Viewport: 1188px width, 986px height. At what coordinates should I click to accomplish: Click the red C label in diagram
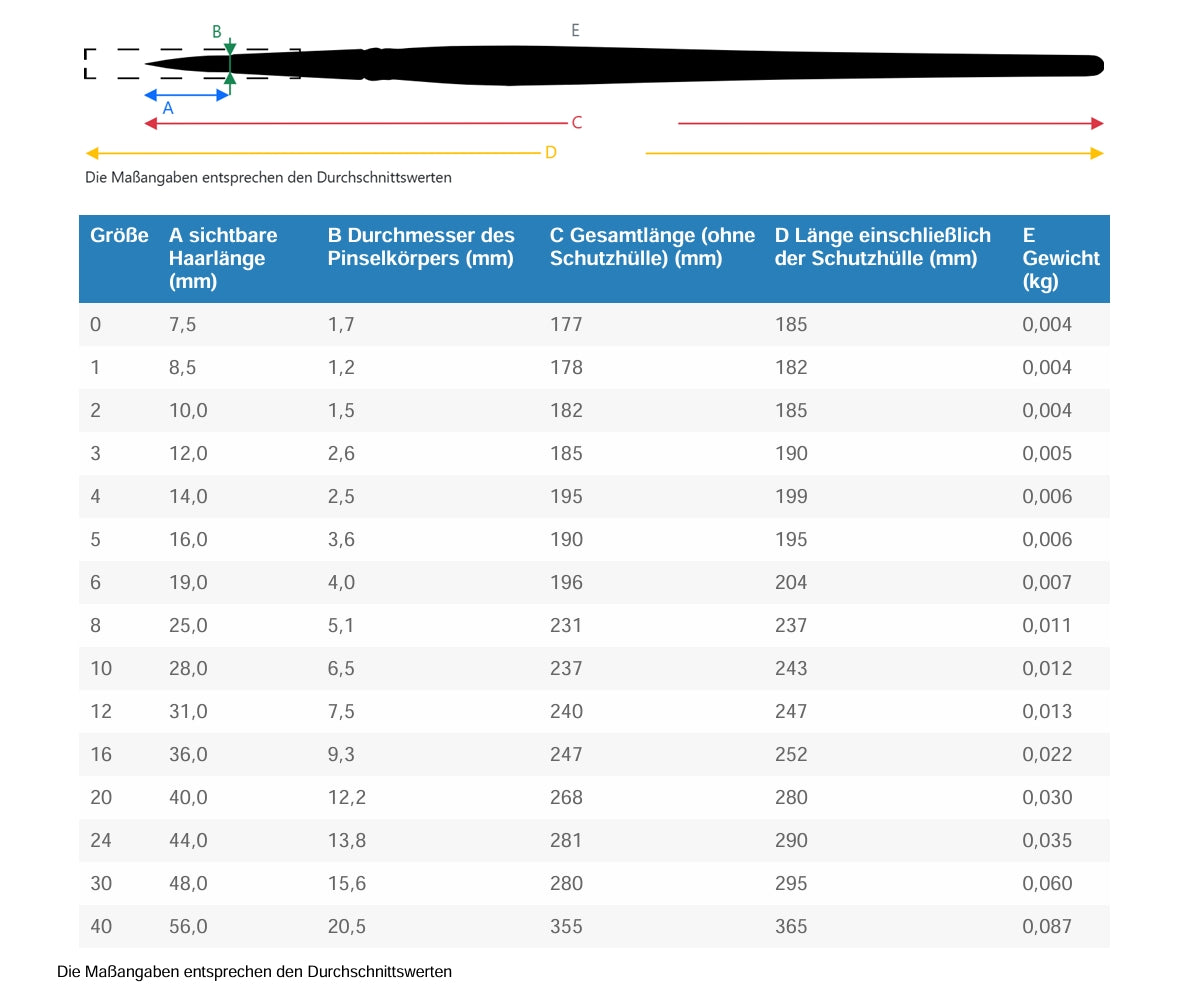(576, 123)
